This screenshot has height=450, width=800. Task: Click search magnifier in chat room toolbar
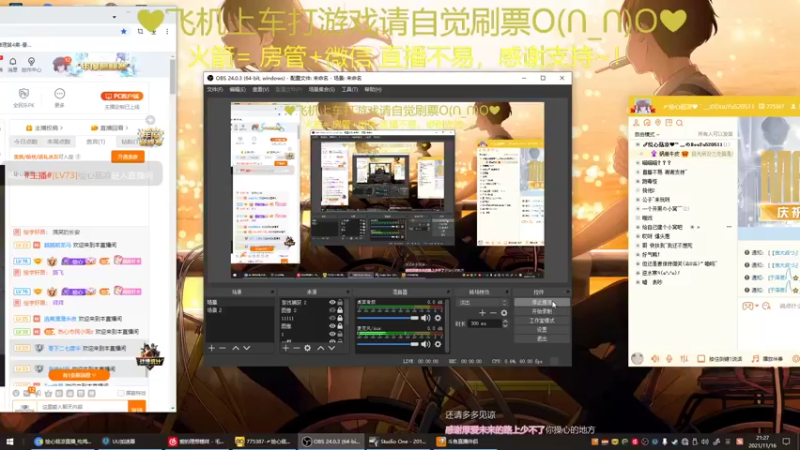[x=679, y=123]
